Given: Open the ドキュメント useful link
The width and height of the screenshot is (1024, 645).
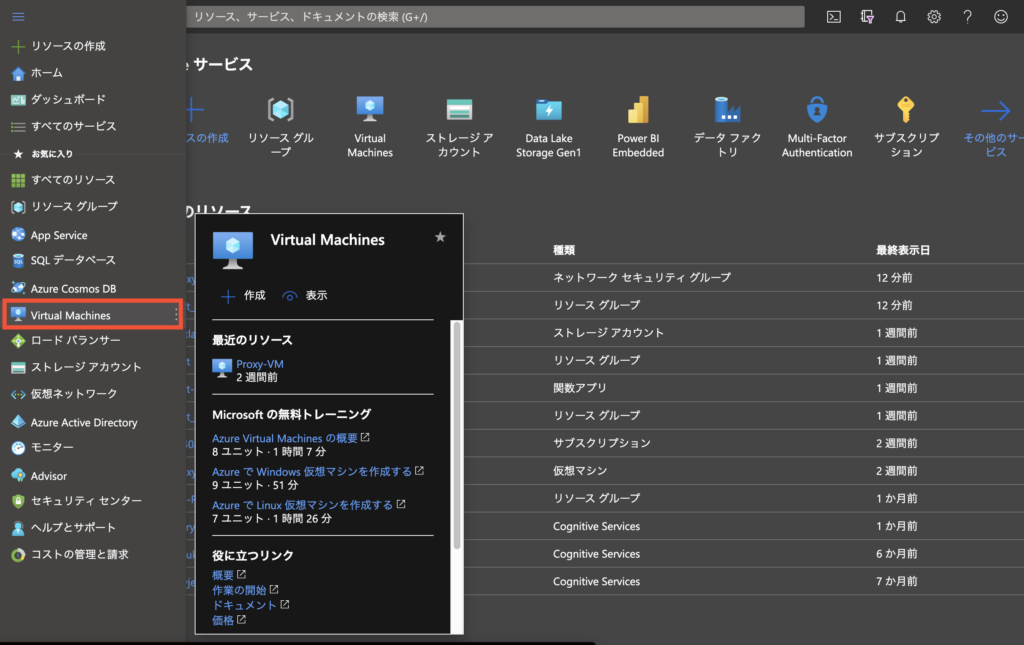Looking at the screenshot, I should (244, 605).
